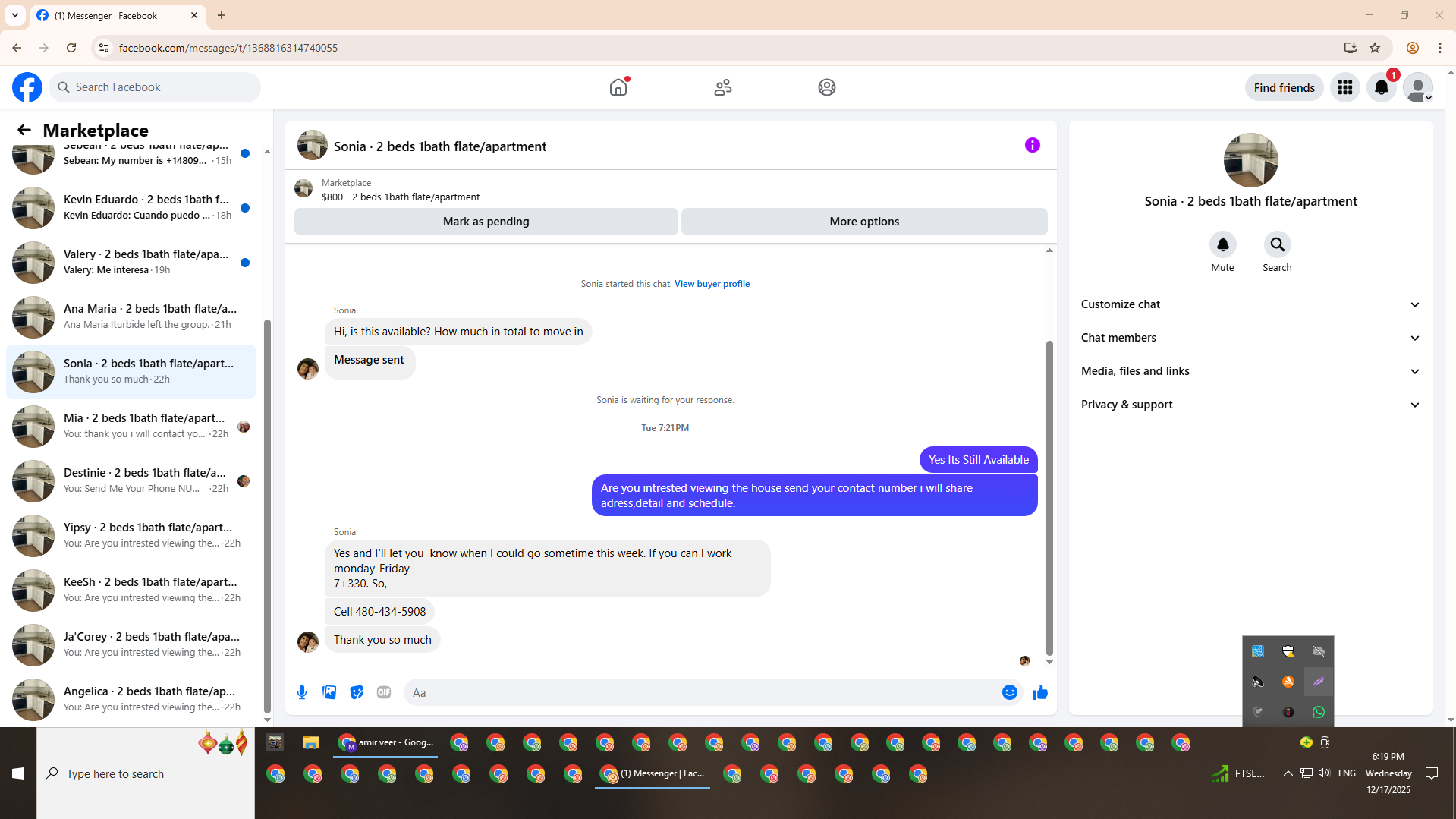Search in conversation magnifier icon
The image size is (1456, 819).
pos(1278,244)
